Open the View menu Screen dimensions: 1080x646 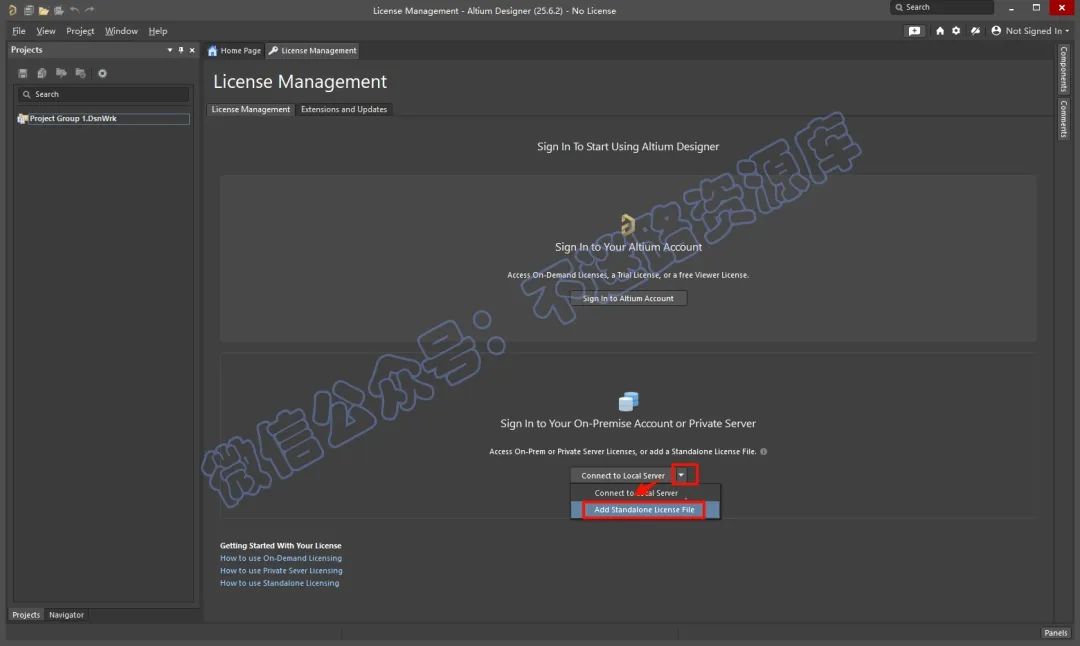click(45, 31)
